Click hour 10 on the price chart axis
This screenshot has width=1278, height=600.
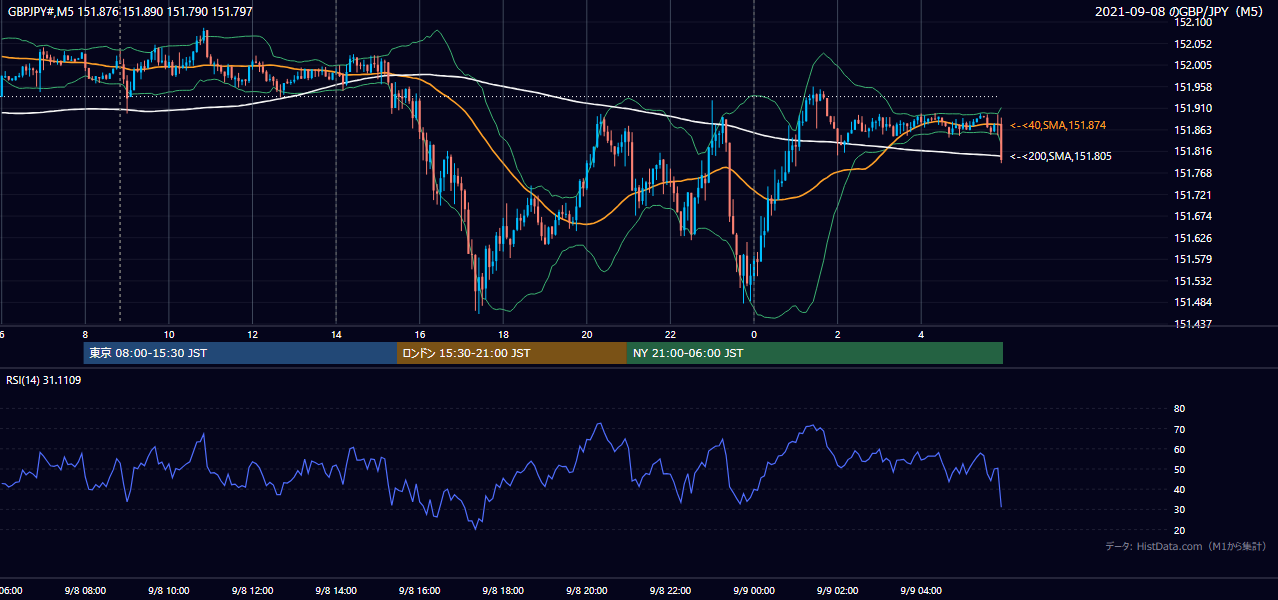[169, 334]
